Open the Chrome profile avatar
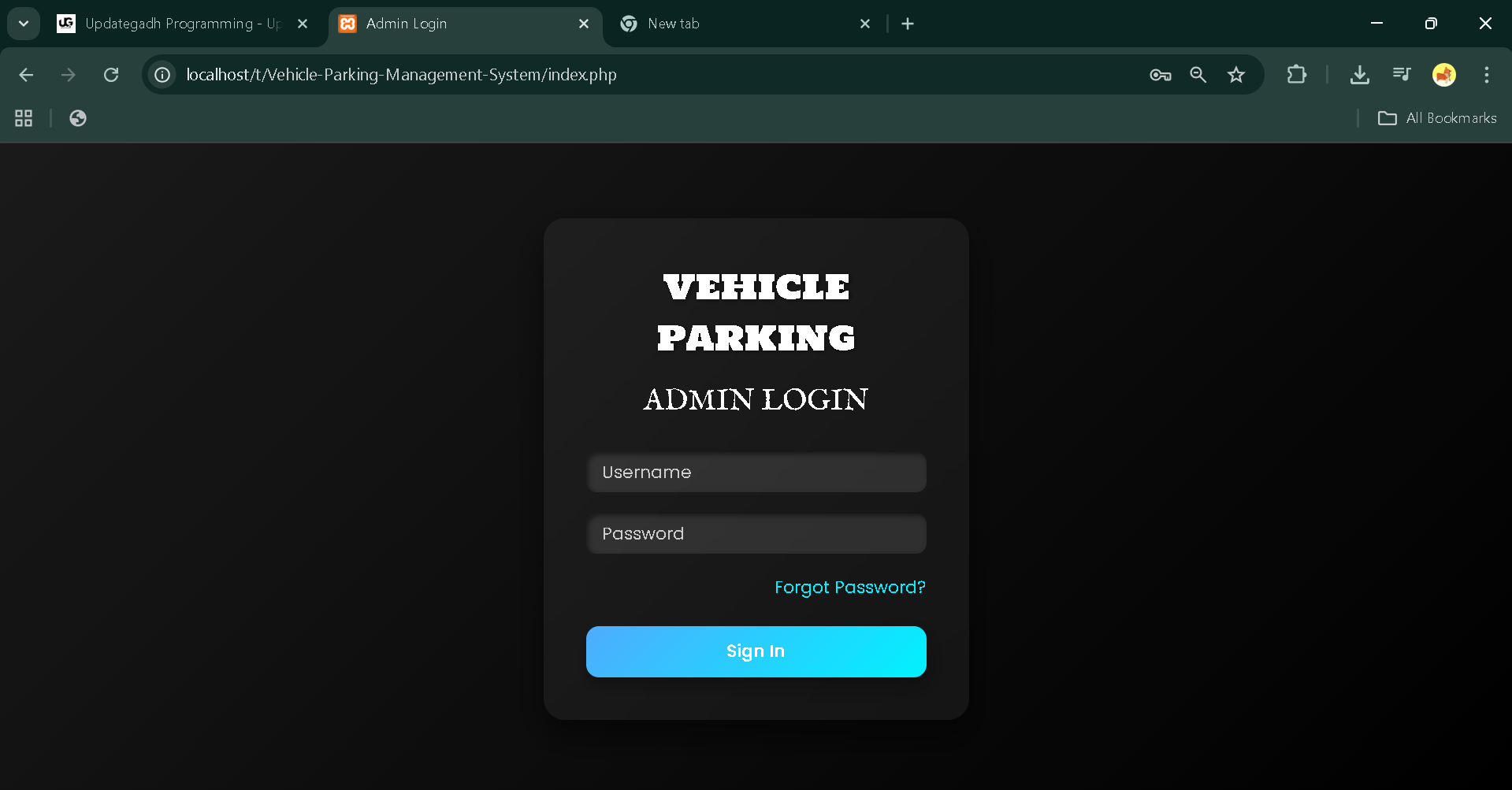Image resolution: width=1512 pixels, height=790 pixels. click(x=1443, y=75)
